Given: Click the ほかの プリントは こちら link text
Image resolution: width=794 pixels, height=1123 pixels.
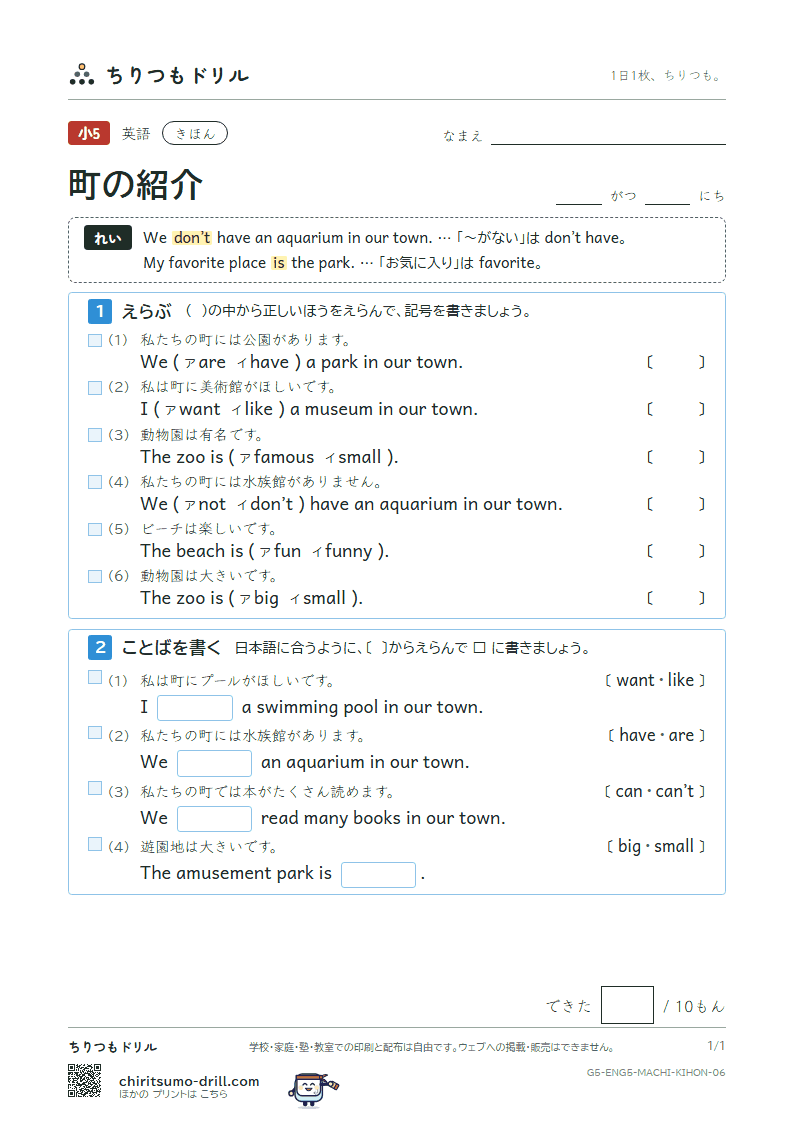Looking at the screenshot, I should [173, 1094].
